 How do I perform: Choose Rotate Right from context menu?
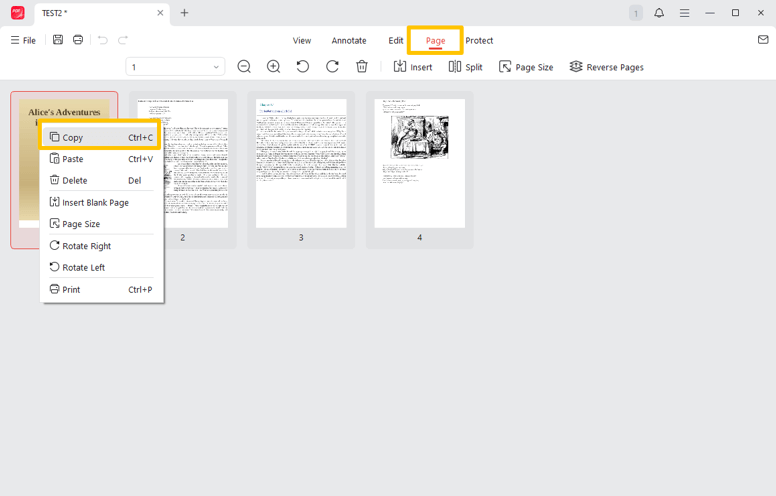coord(101,246)
